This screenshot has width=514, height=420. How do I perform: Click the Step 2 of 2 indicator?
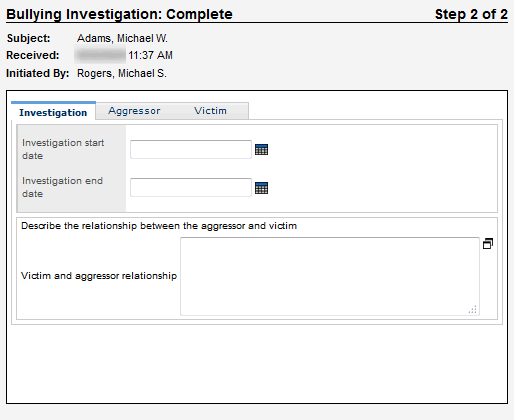(x=471, y=14)
